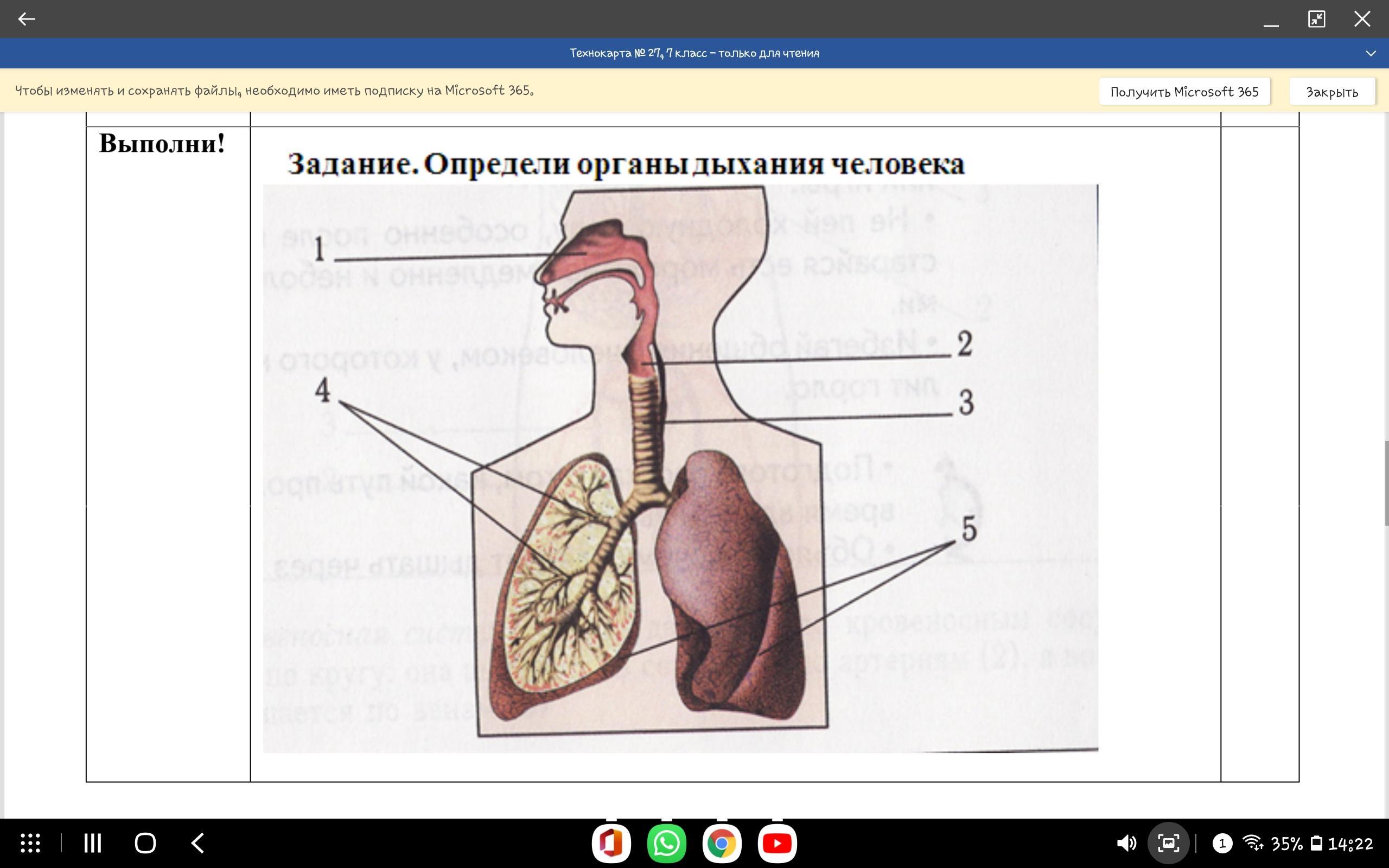Launch the Microsoft Office app icon
Screen dimensions: 1389x868
pyautogui.click(x=611, y=843)
